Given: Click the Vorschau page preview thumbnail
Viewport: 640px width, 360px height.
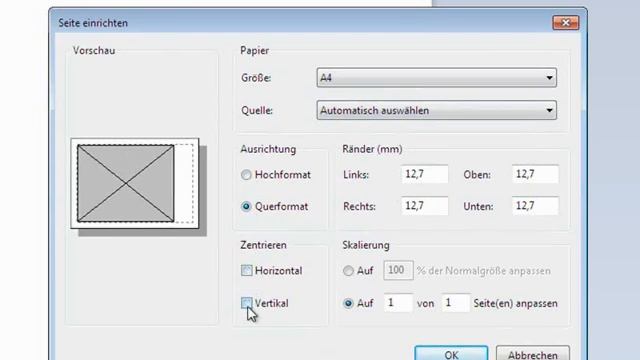Looking at the screenshot, I should 138,187.
